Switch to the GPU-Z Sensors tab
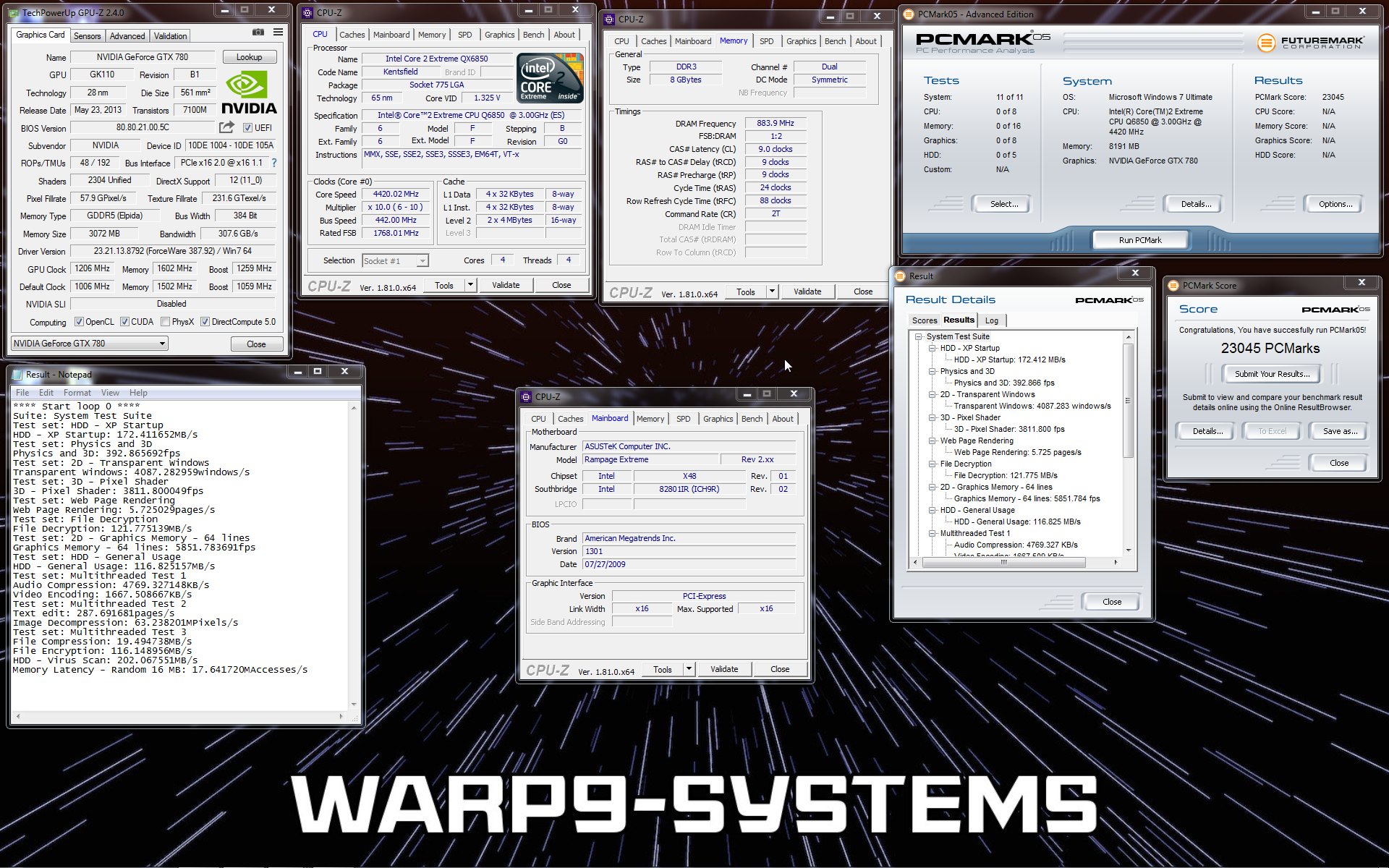 [x=88, y=35]
